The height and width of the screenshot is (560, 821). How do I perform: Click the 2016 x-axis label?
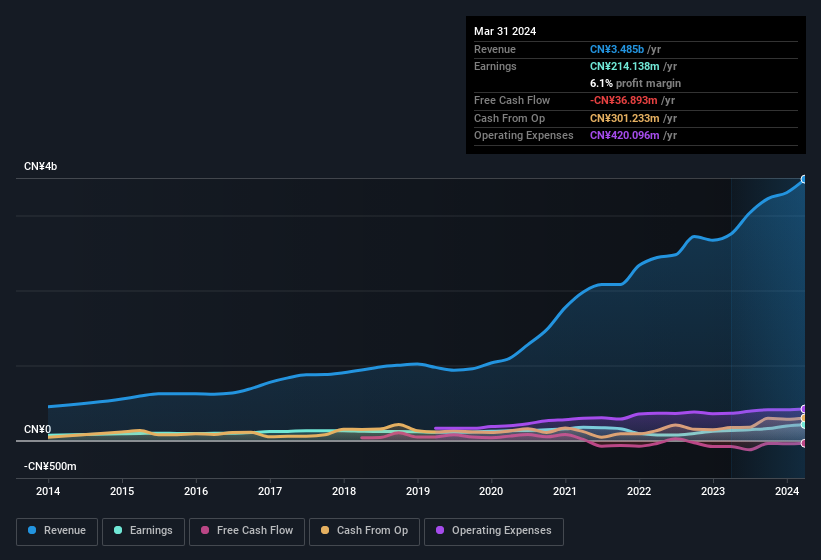pos(196,491)
